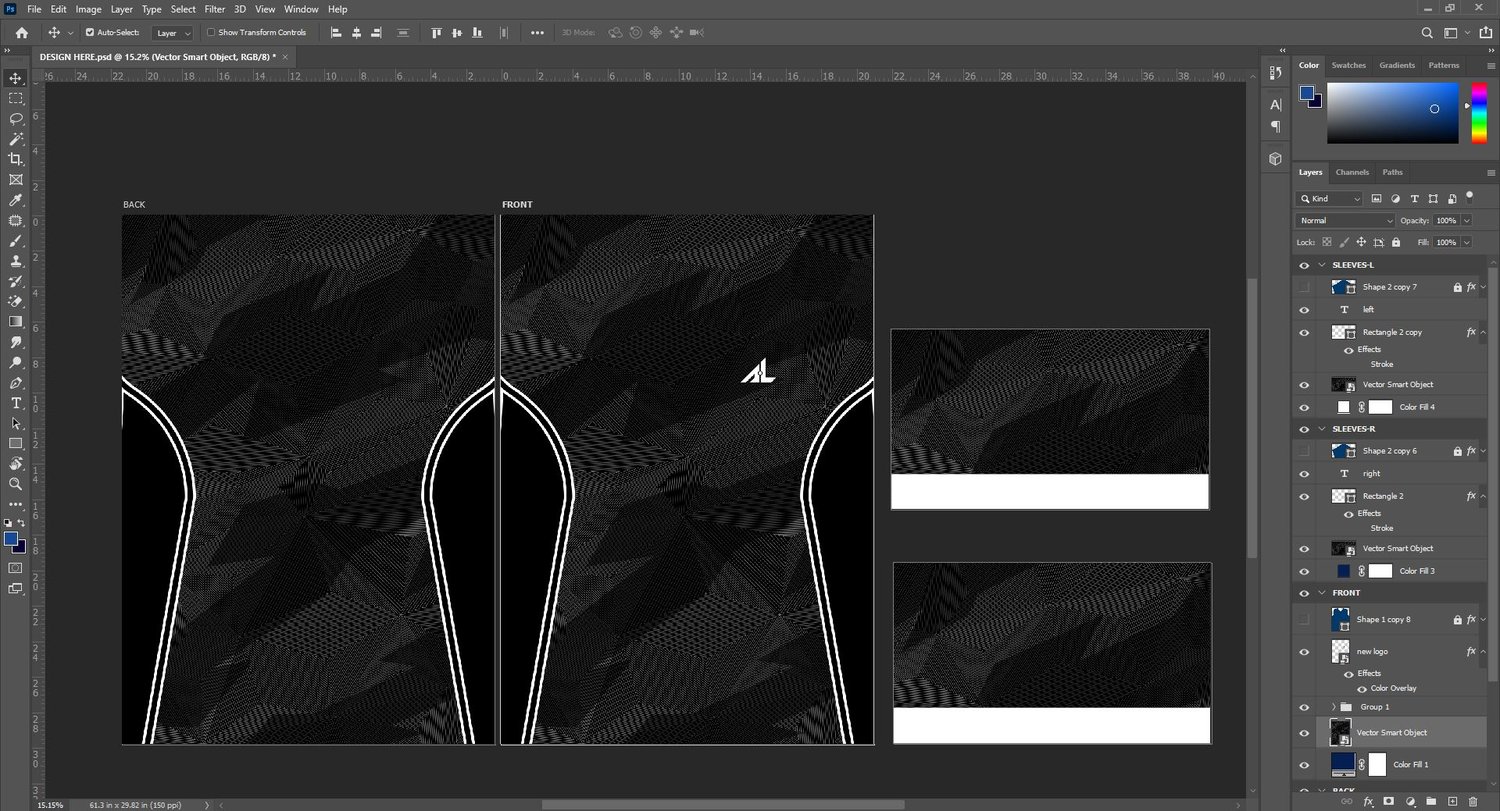Select the Pen tool
Image resolution: width=1500 pixels, height=811 pixels.
pyautogui.click(x=16, y=383)
